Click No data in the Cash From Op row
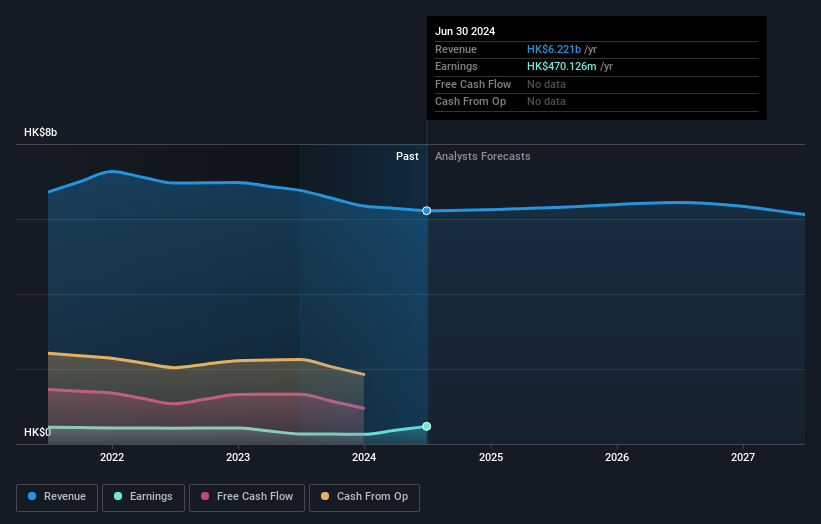 pos(546,102)
